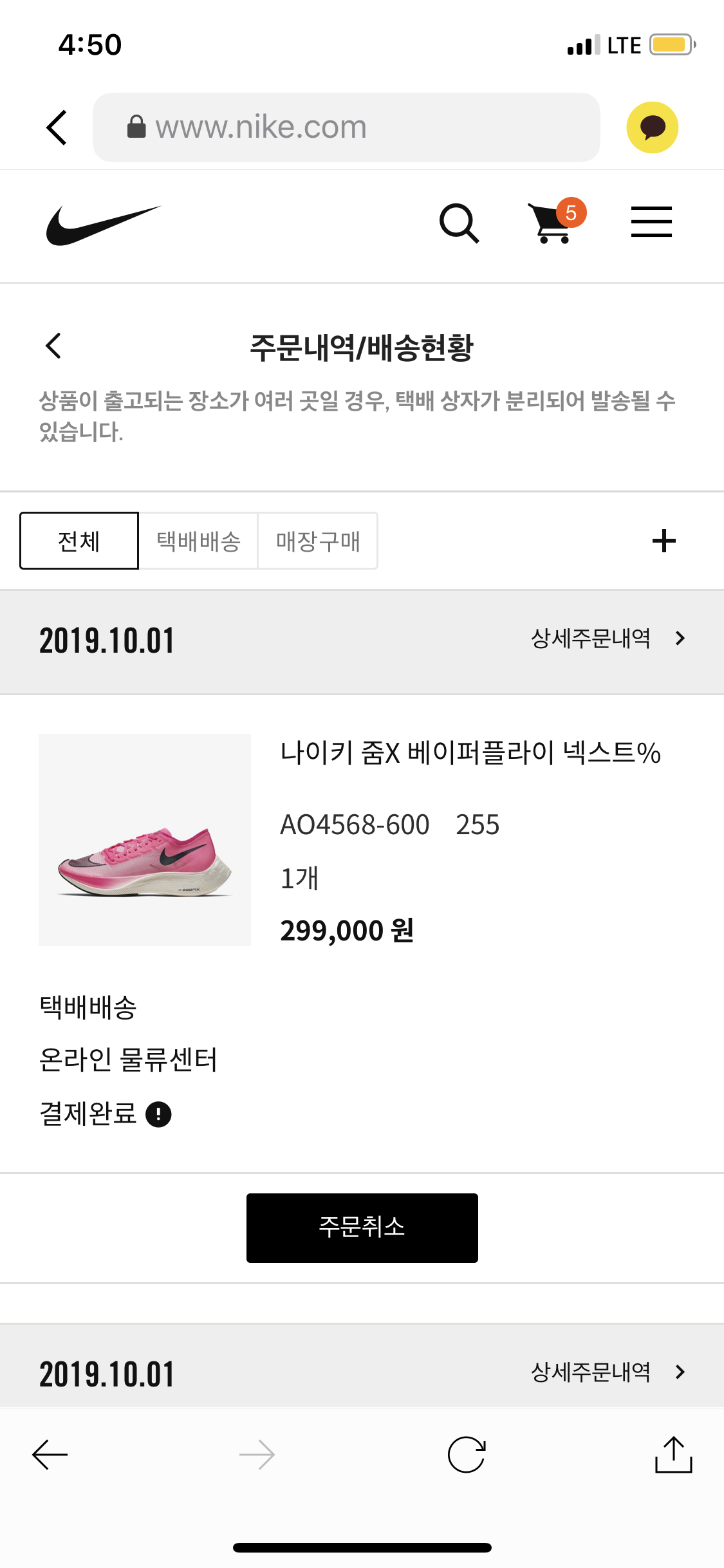This screenshot has width=724, height=1568.
Task: Expand filters with the plus icon
Action: pos(664,541)
